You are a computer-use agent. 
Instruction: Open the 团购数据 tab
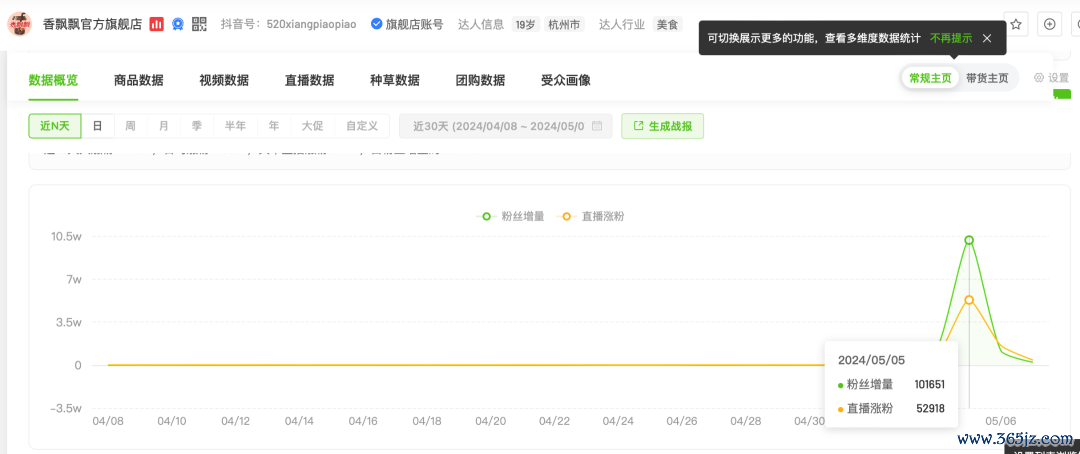(x=480, y=81)
